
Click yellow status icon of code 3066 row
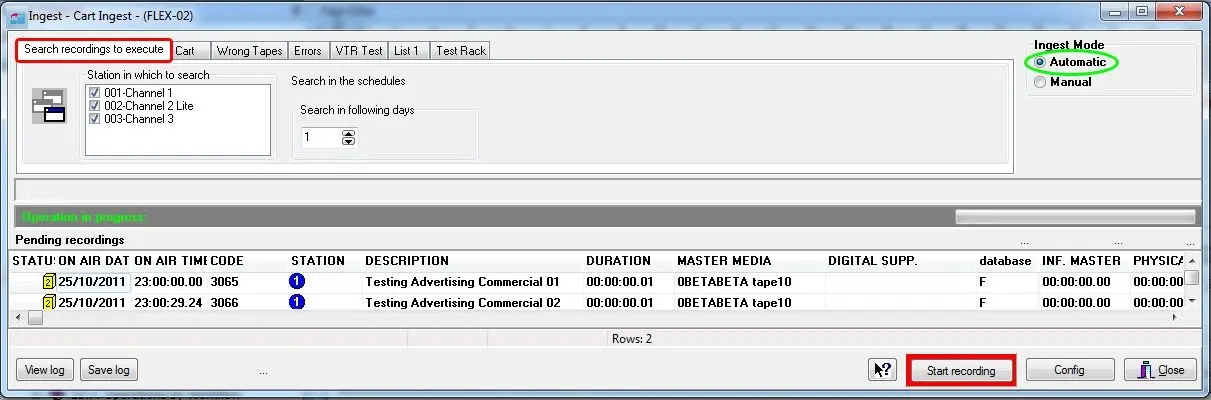(47, 302)
